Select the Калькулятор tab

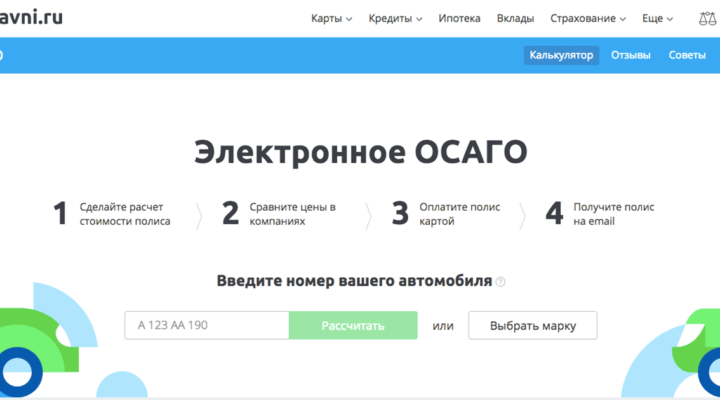(561, 55)
